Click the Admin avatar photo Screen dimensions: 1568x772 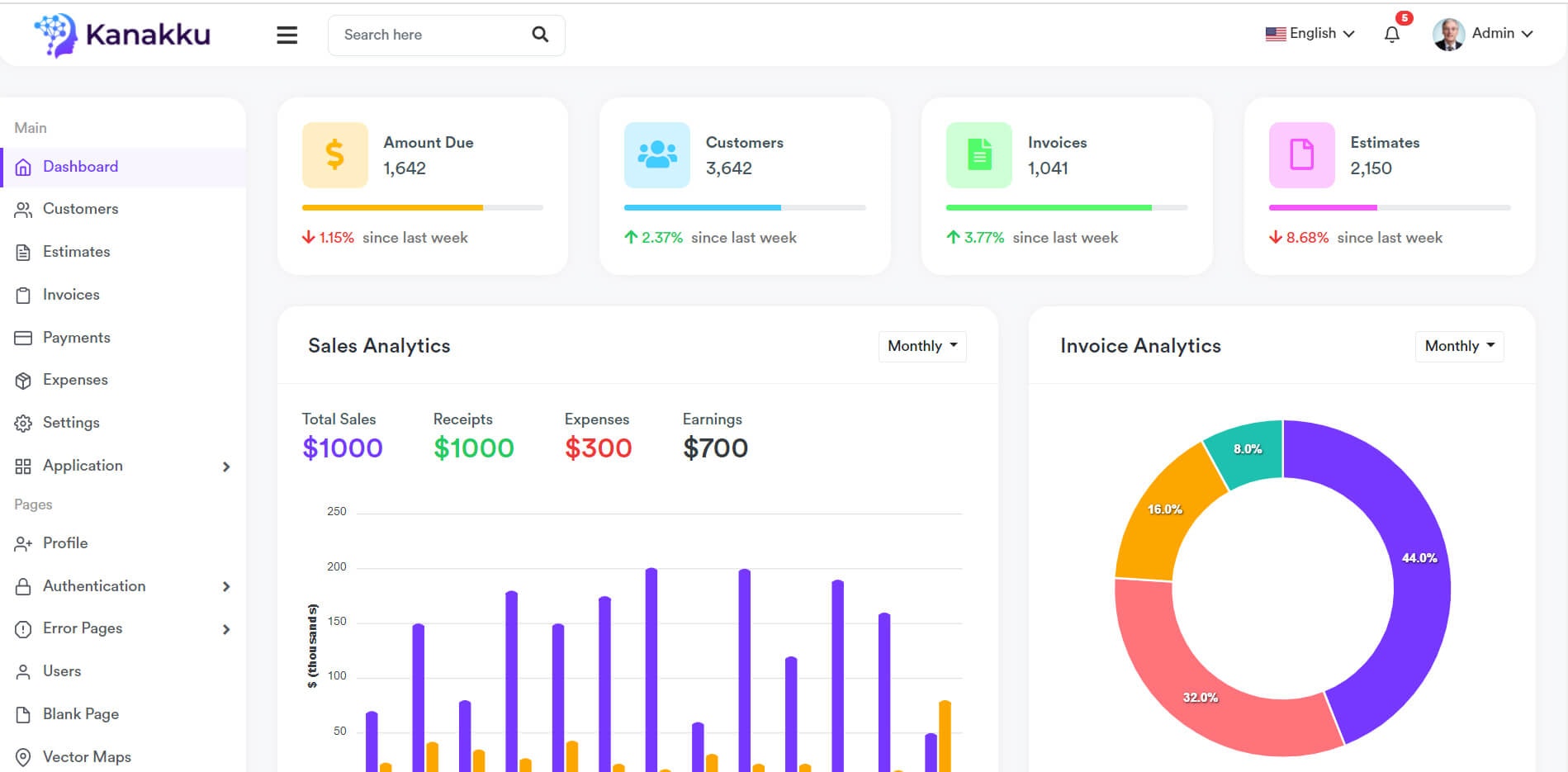(x=1448, y=35)
